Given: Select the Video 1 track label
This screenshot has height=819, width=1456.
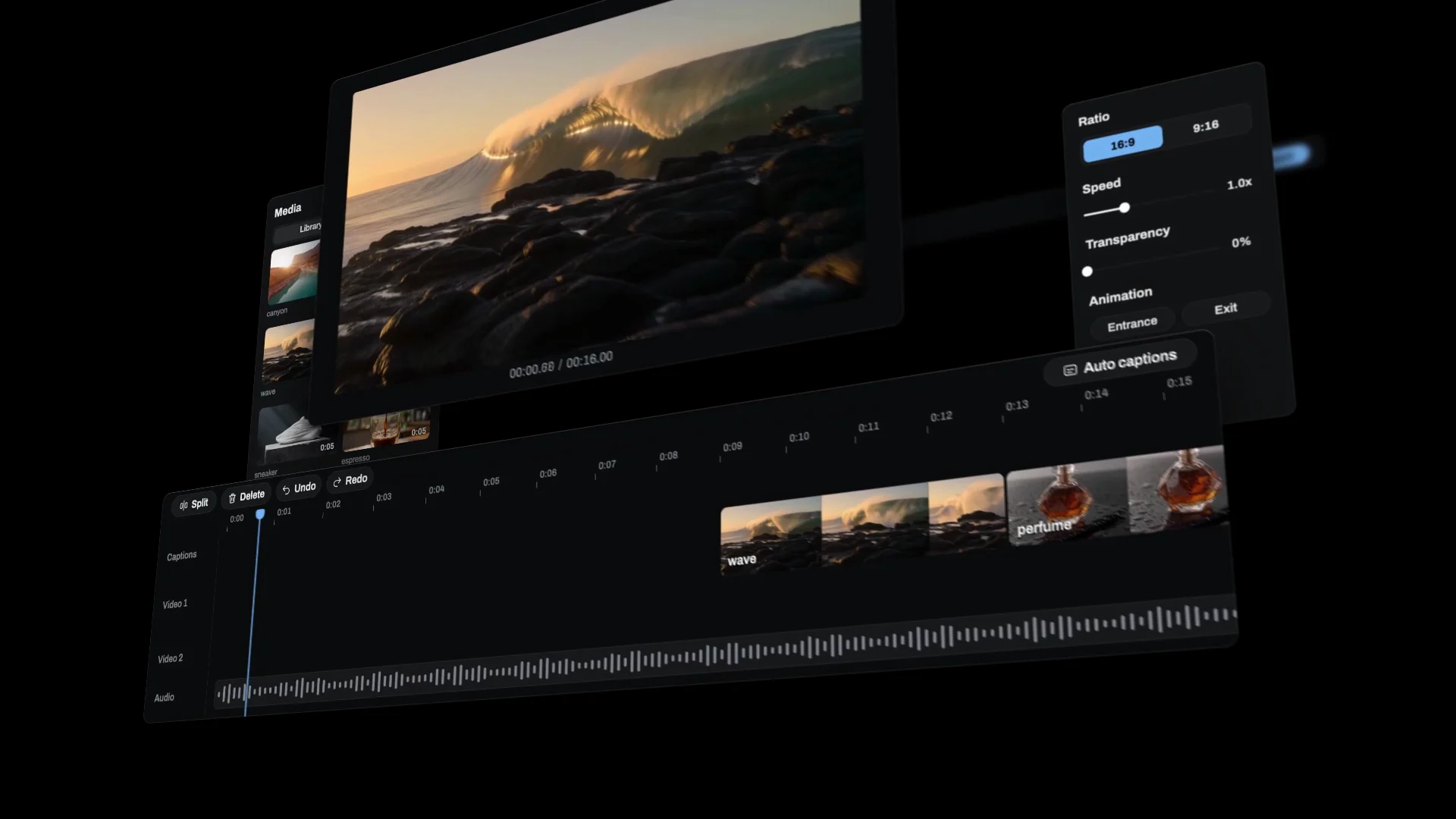Looking at the screenshot, I should (175, 604).
